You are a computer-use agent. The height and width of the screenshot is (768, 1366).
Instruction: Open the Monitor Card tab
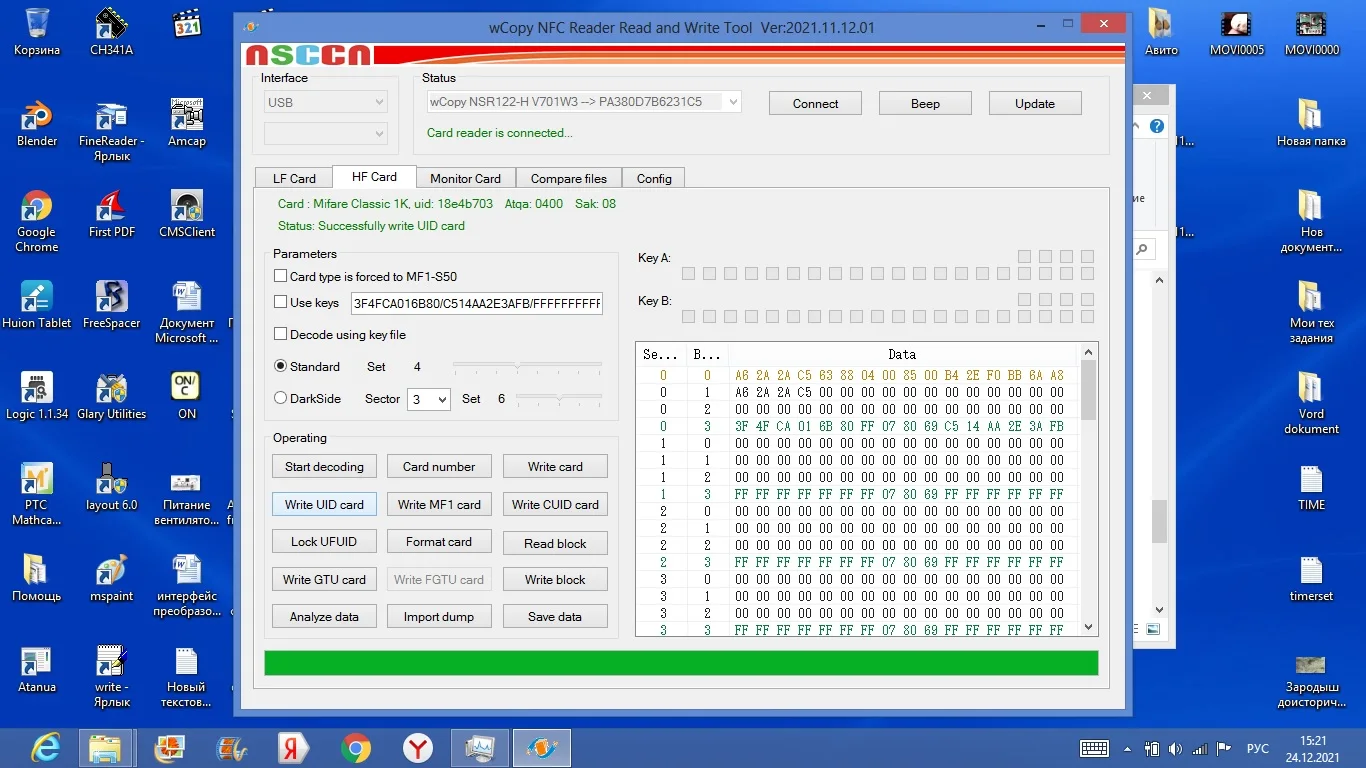(465, 178)
